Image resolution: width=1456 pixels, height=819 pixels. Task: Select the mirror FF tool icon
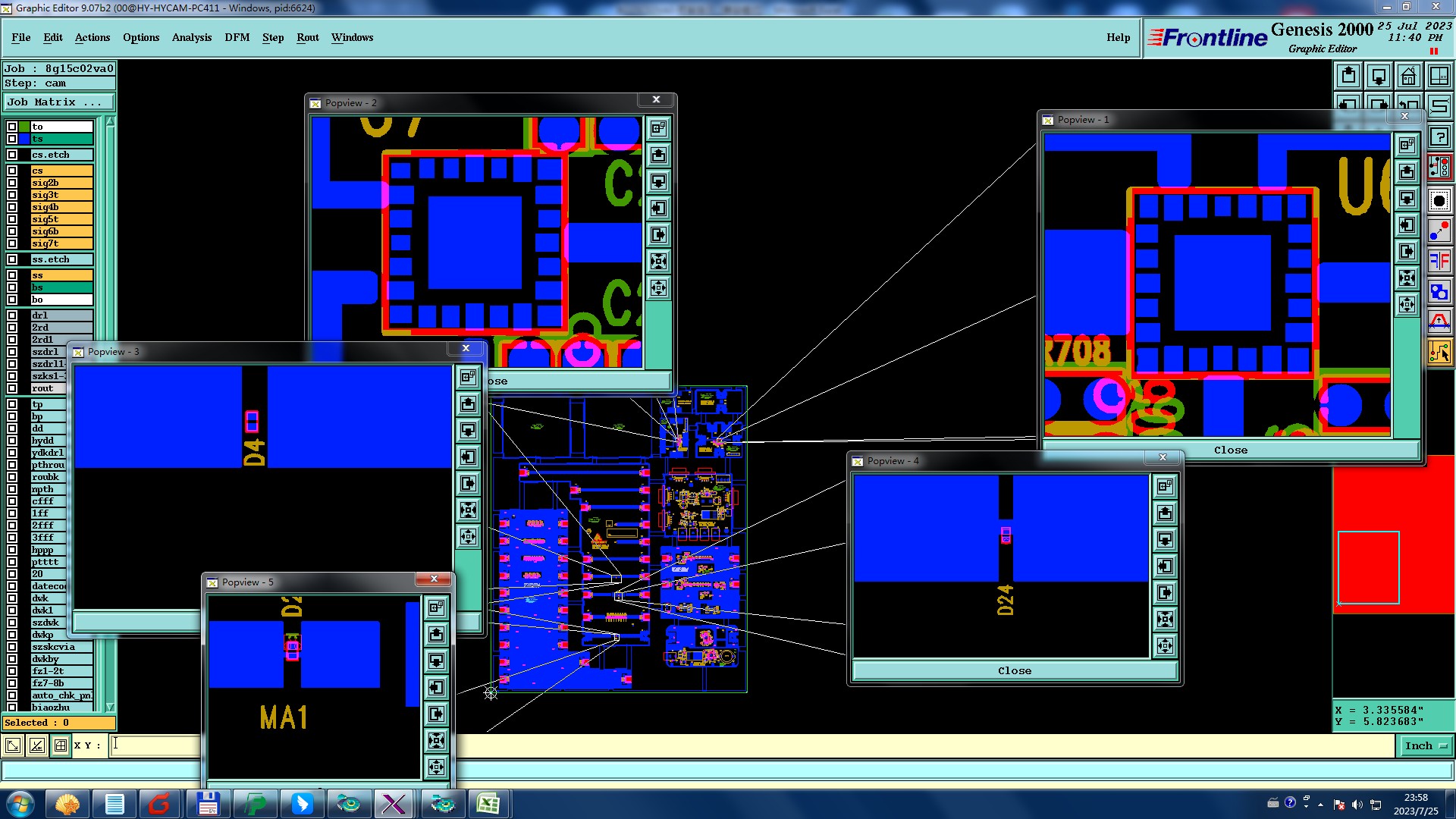click(x=1439, y=262)
